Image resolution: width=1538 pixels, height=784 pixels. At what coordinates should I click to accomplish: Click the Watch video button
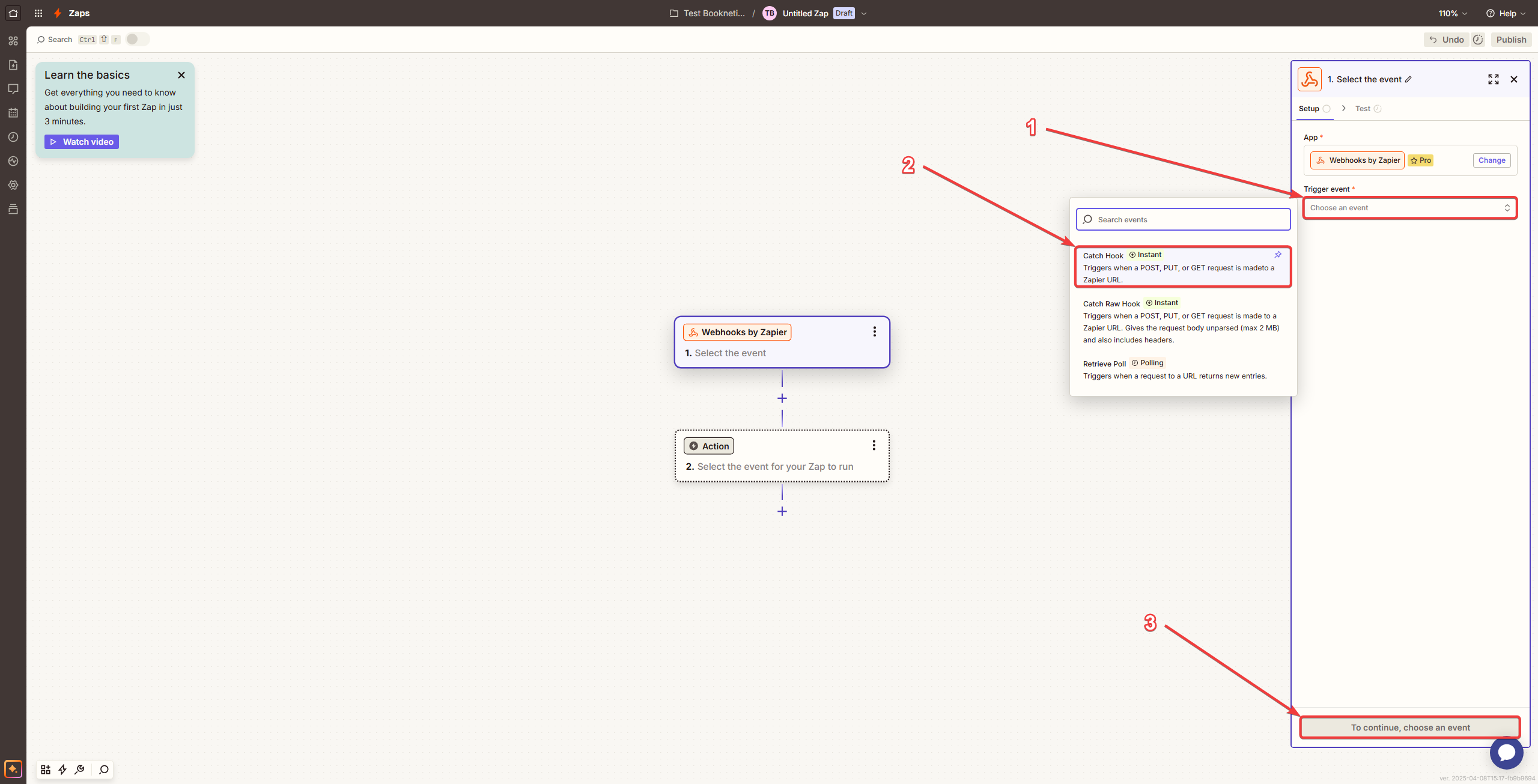click(82, 142)
